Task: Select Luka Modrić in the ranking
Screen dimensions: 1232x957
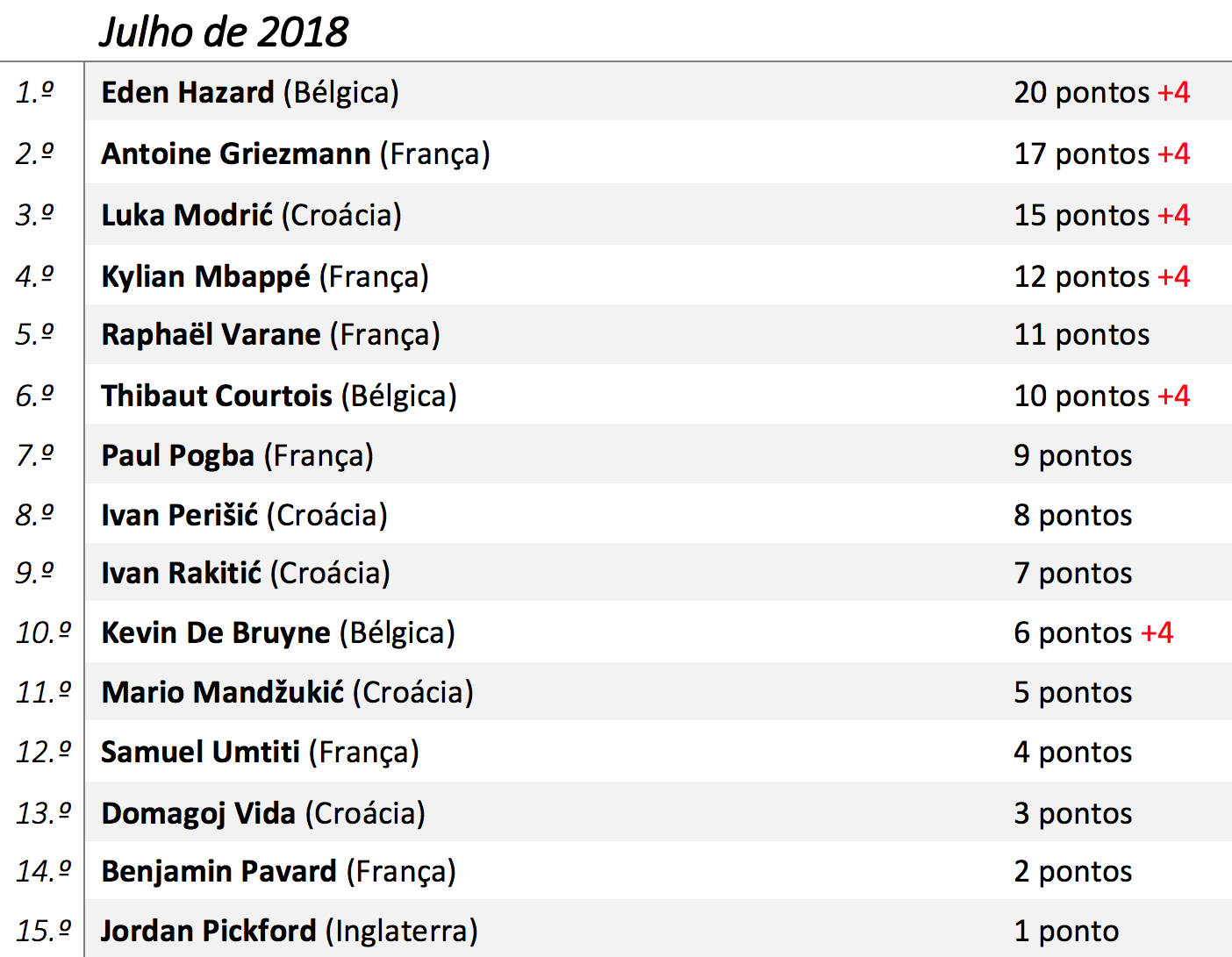Action: (187, 215)
